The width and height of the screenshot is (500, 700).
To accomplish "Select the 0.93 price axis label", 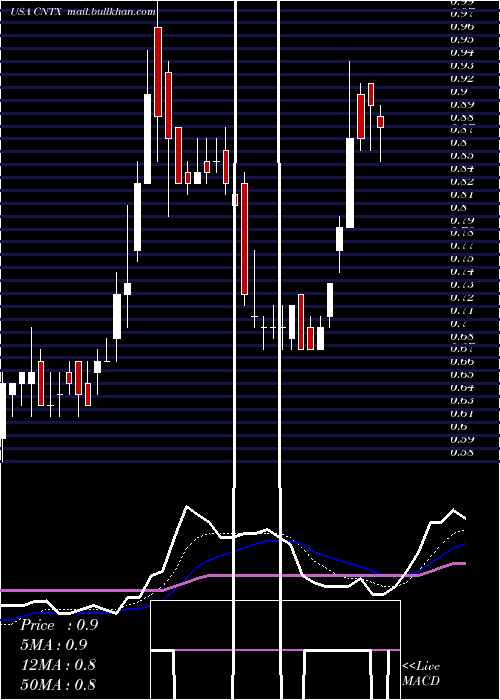I will [x=461, y=65].
